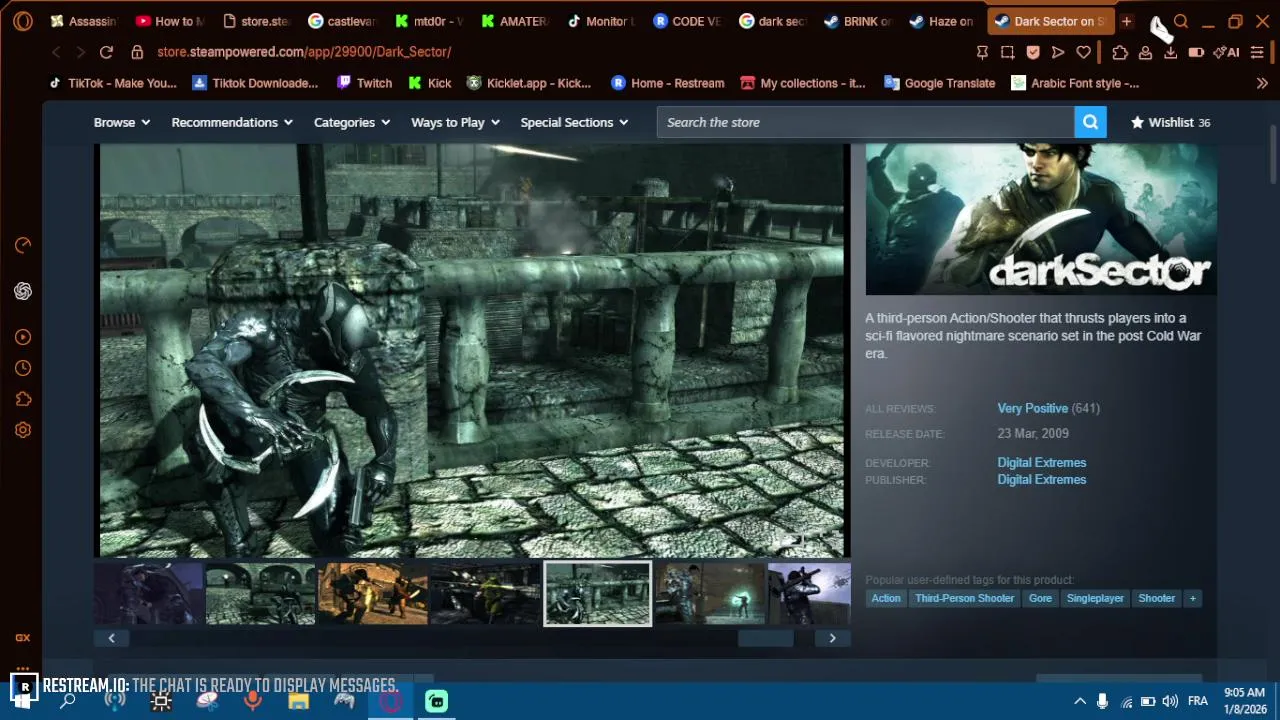Switch to the BRINK Steam tab
This screenshot has height=720, width=1280.
(858, 21)
